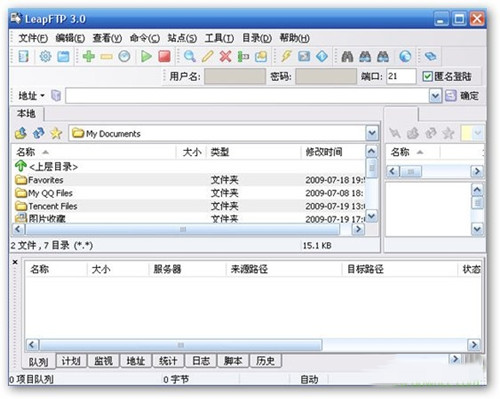Viewport: 500px width, 399px height.
Task: Toggle the 匿名登陆 anonymous login checkbox
Action: pyautogui.click(x=427, y=77)
